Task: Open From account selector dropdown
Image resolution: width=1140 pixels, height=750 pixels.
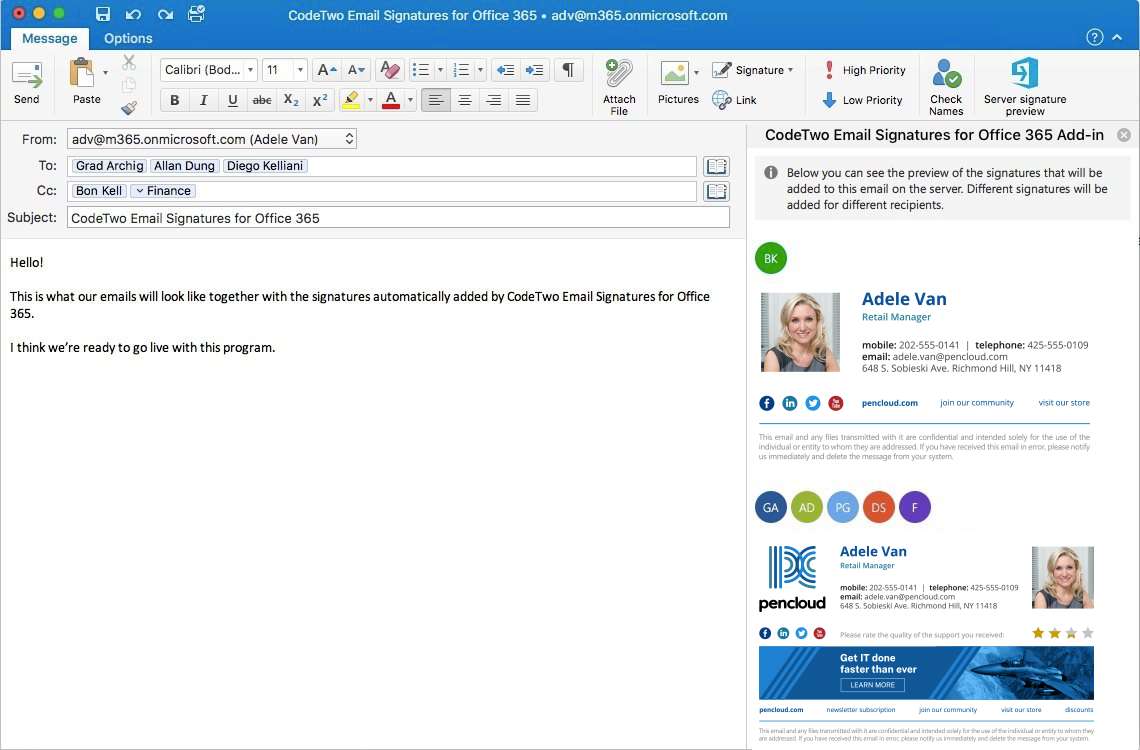Action: (x=349, y=139)
